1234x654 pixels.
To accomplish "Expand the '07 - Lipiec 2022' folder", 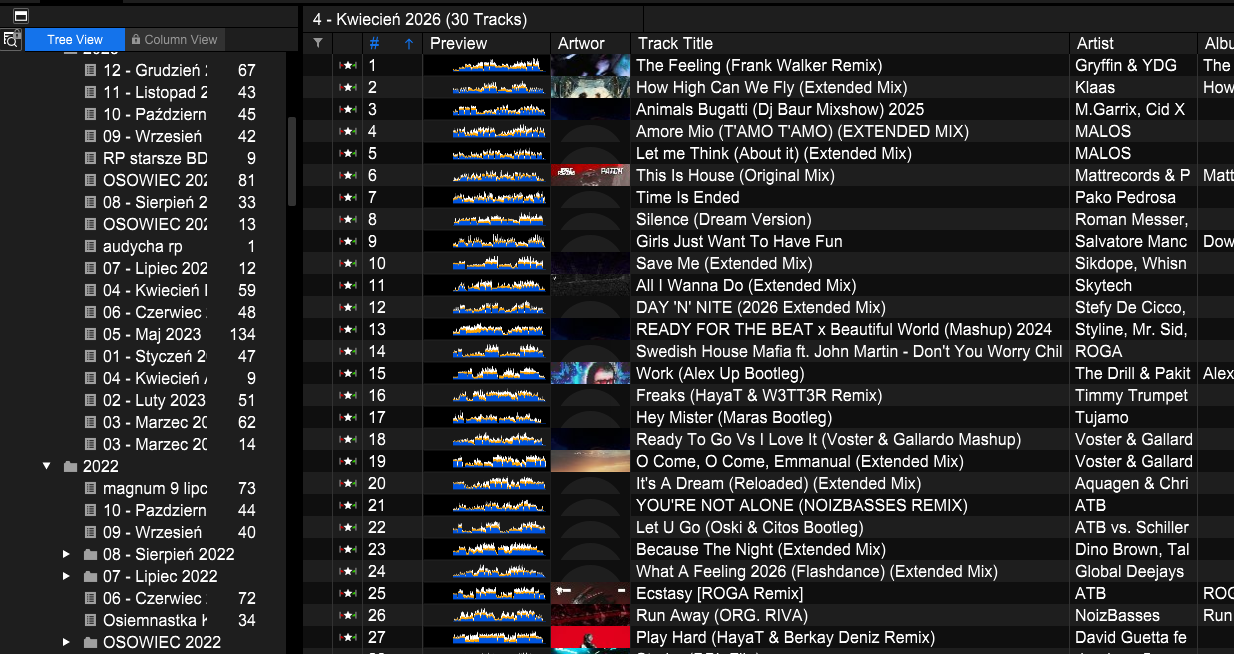I will tap(67, 576).
